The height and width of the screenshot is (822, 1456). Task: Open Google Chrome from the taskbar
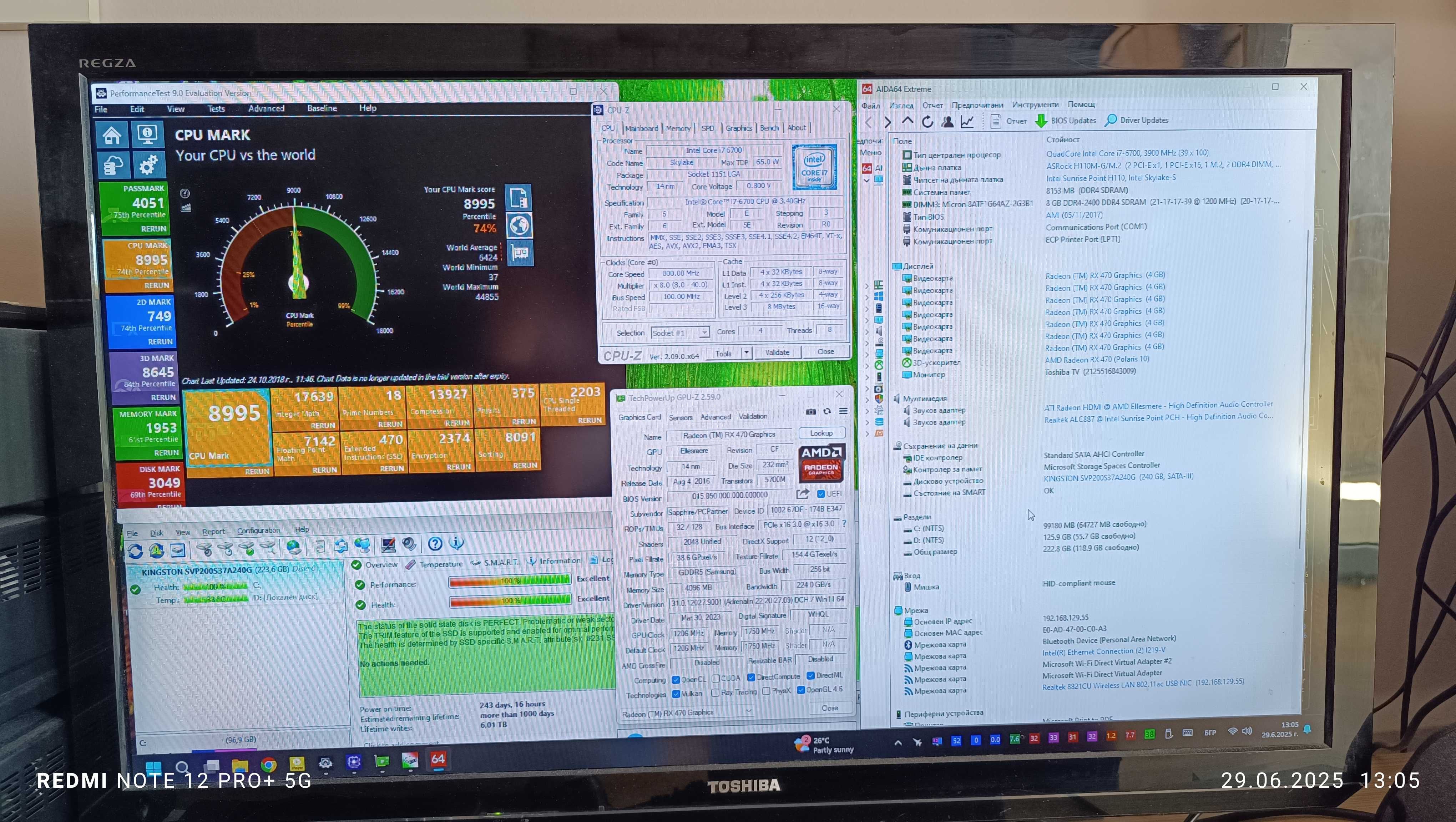click(268, 765)
